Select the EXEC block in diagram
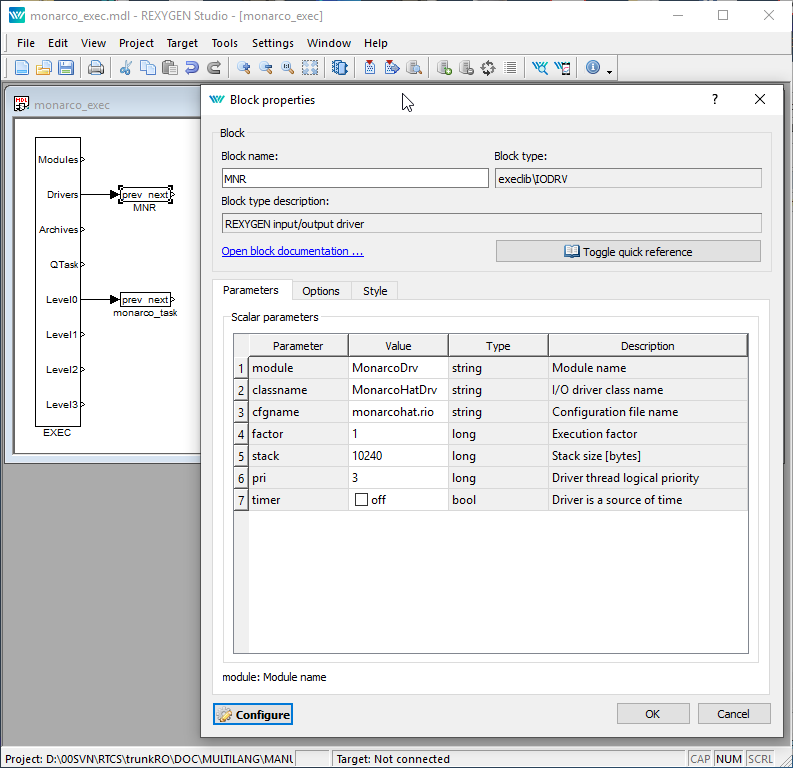The width and height of the screenshot is (793, 768). coord(58,282)
